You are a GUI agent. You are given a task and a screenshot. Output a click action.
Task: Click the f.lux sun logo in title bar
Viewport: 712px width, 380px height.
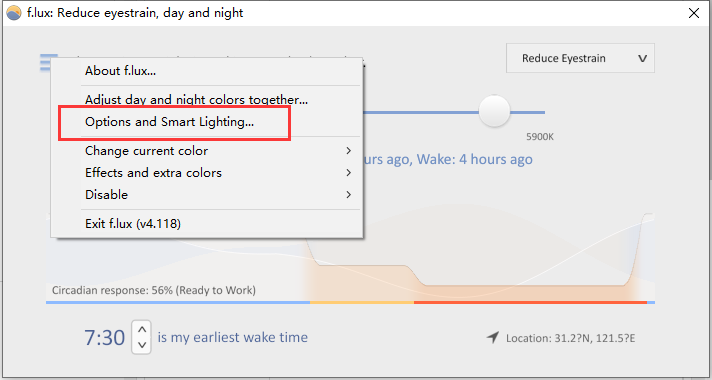[14, 13]
